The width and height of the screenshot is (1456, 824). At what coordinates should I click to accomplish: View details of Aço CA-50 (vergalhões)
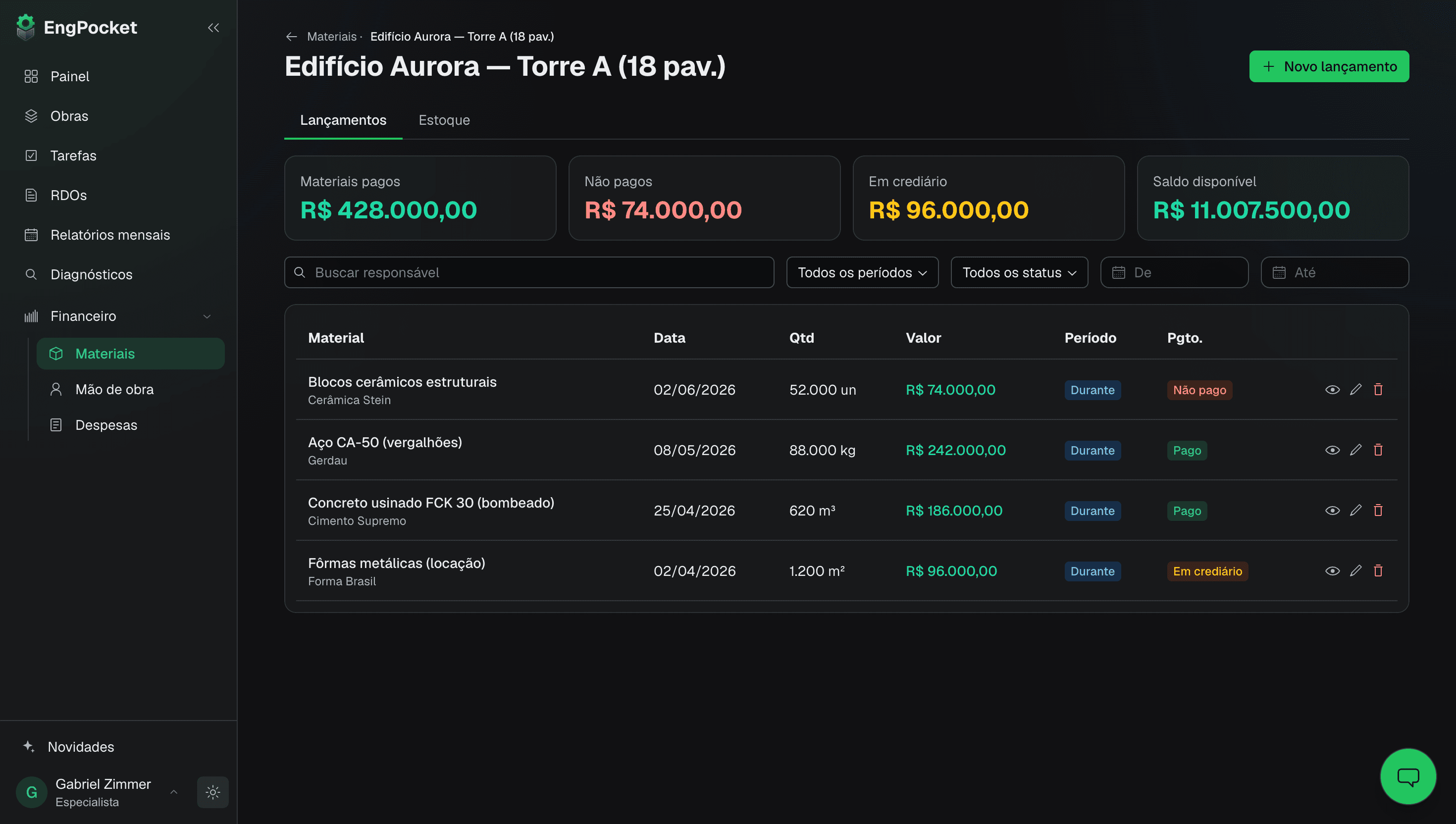click(x=1333, y=450)
